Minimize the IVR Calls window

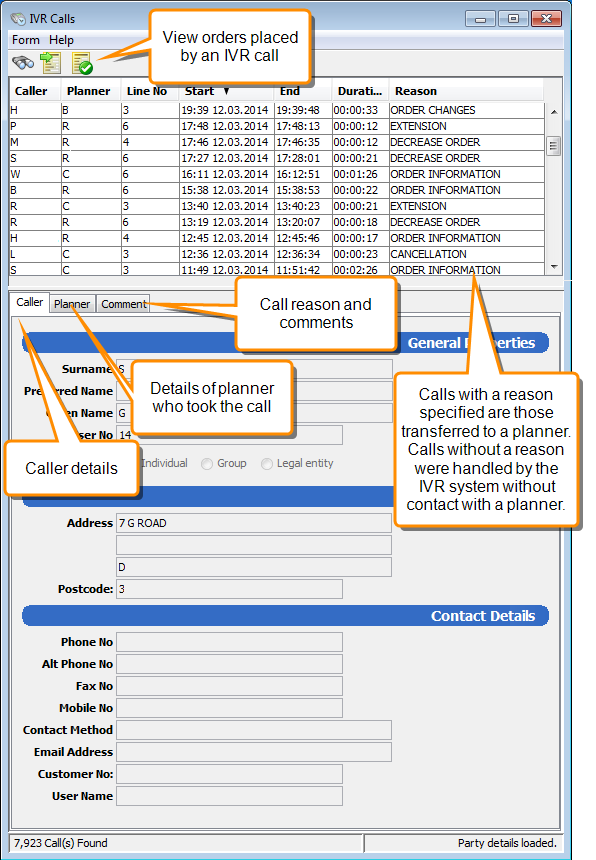[x=480, y=19]
